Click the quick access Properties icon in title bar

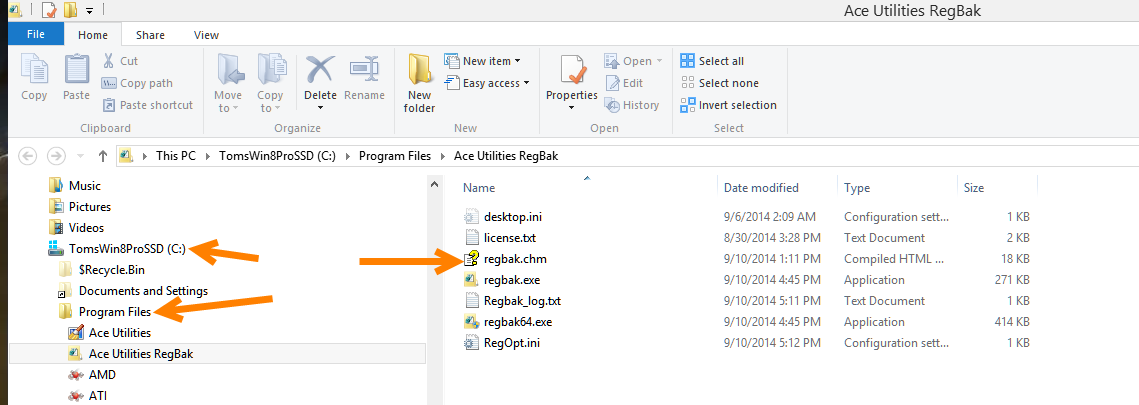(49, 10)
